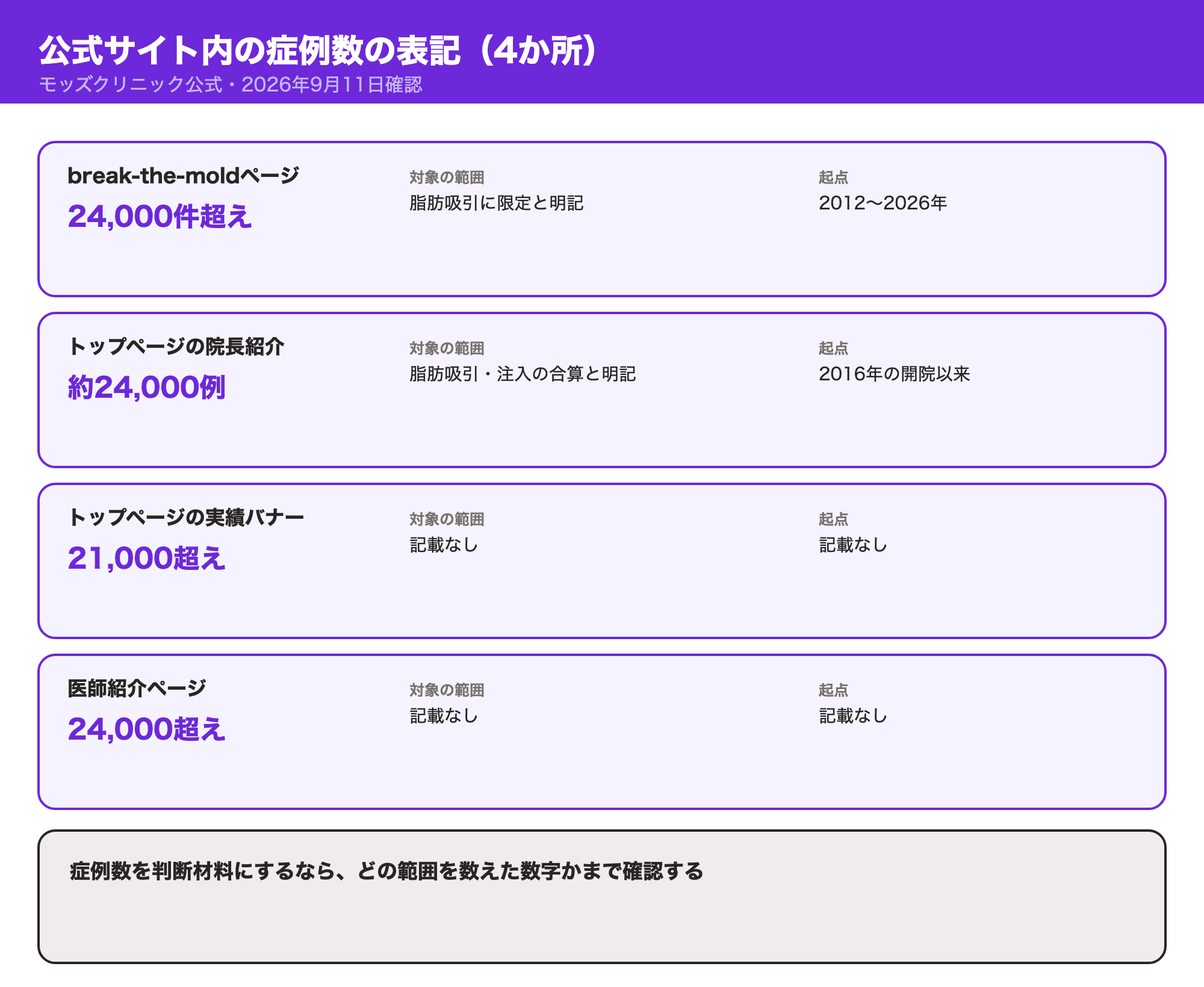Select the break-the-moldページ heading
Viewport: 1204px width, 987px height.
(x=183, y=176)
